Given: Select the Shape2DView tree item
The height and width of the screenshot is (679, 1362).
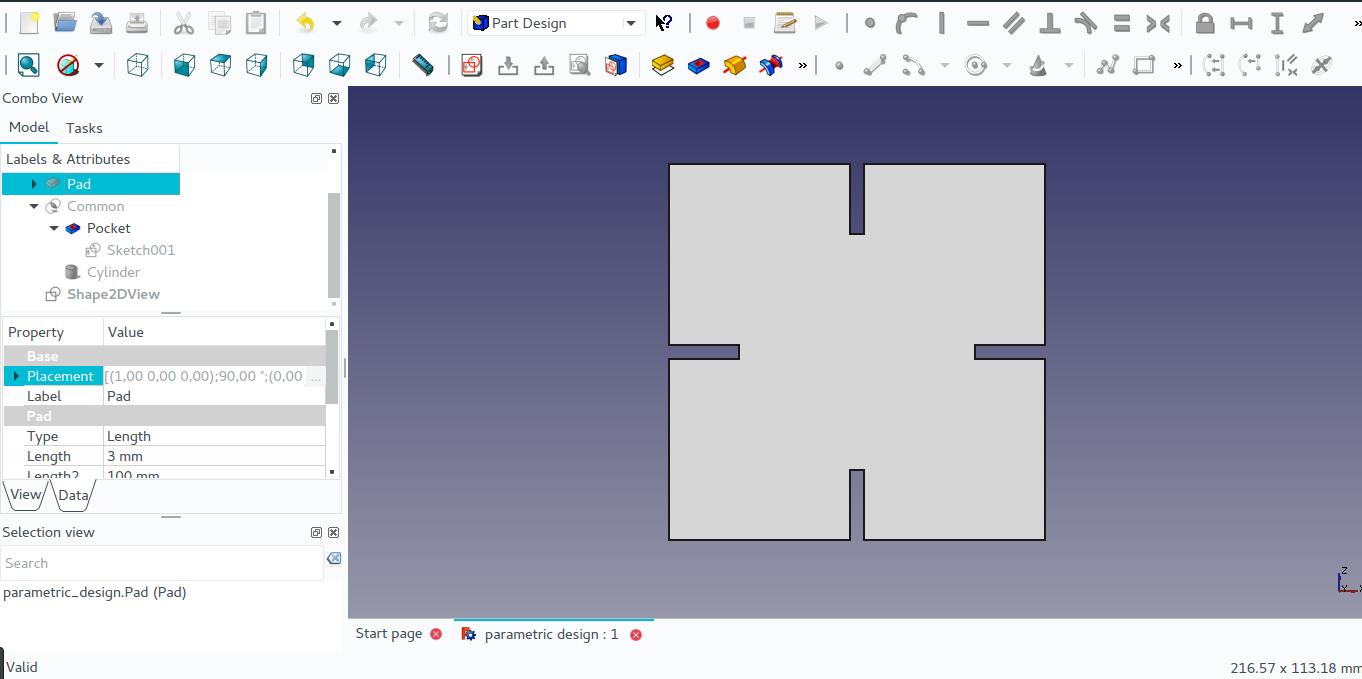Looking at the screenshot, I should 112,293.
